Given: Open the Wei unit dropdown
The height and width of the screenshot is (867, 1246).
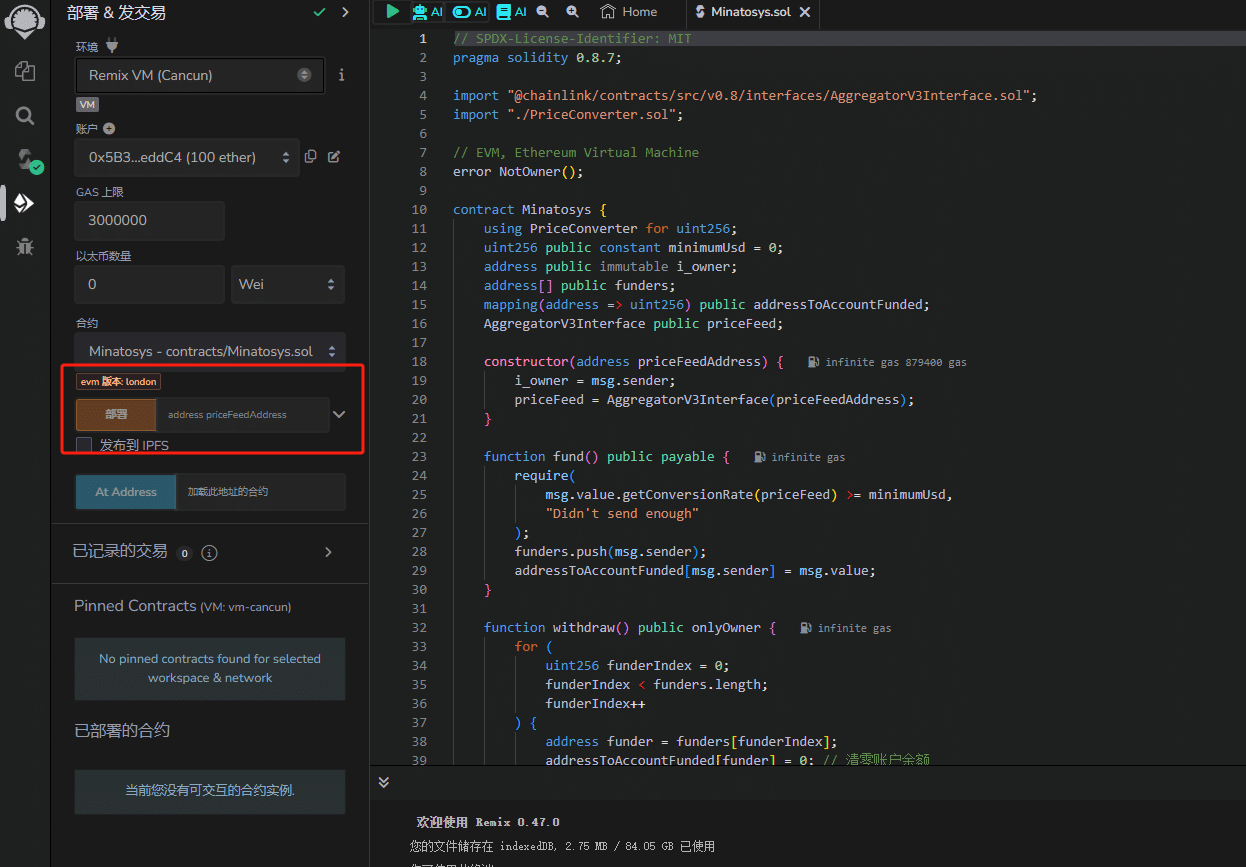Looking at the screenshot, I should 288,285.
